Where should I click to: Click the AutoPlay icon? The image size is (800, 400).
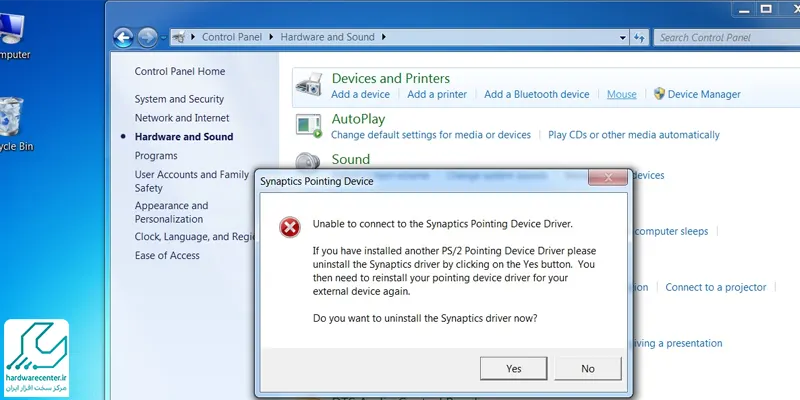point(309,126)
